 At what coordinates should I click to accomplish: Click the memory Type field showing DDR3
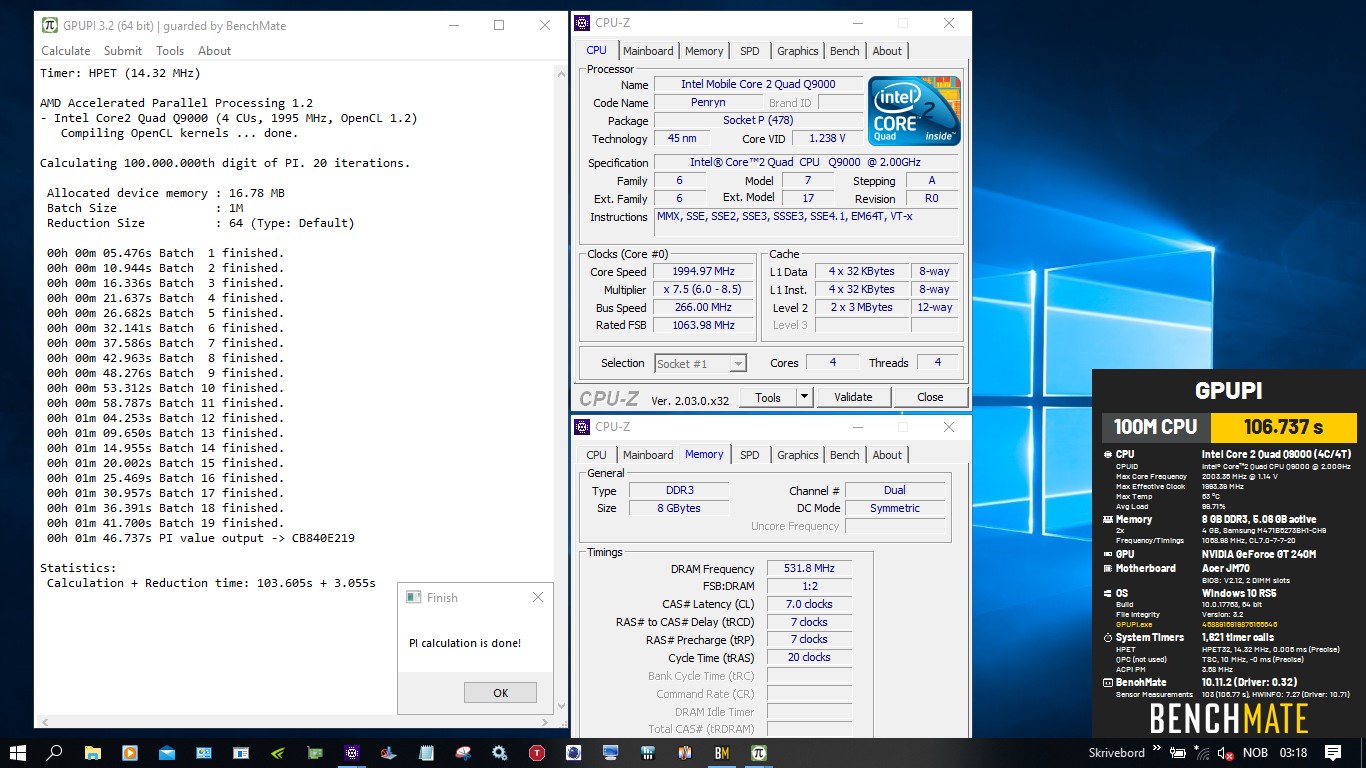(x=679, y=491)
